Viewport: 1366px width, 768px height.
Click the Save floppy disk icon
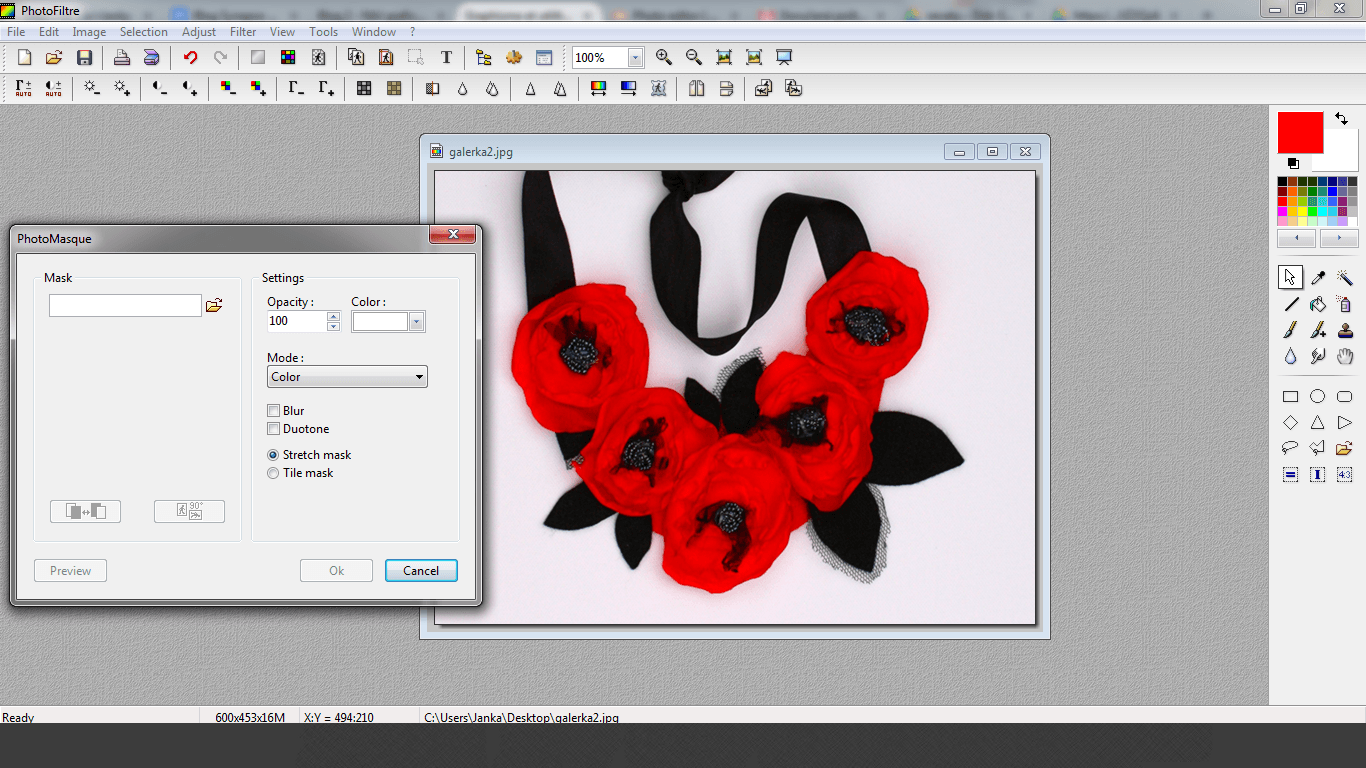[x=84, y=58]
